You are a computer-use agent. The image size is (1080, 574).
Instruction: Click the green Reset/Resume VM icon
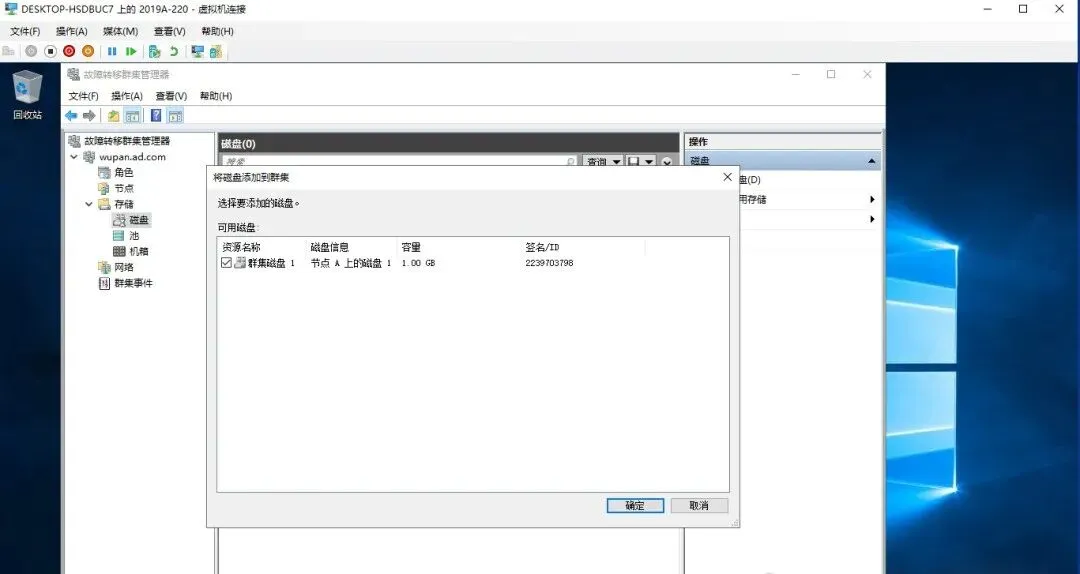tap(131, 51)
